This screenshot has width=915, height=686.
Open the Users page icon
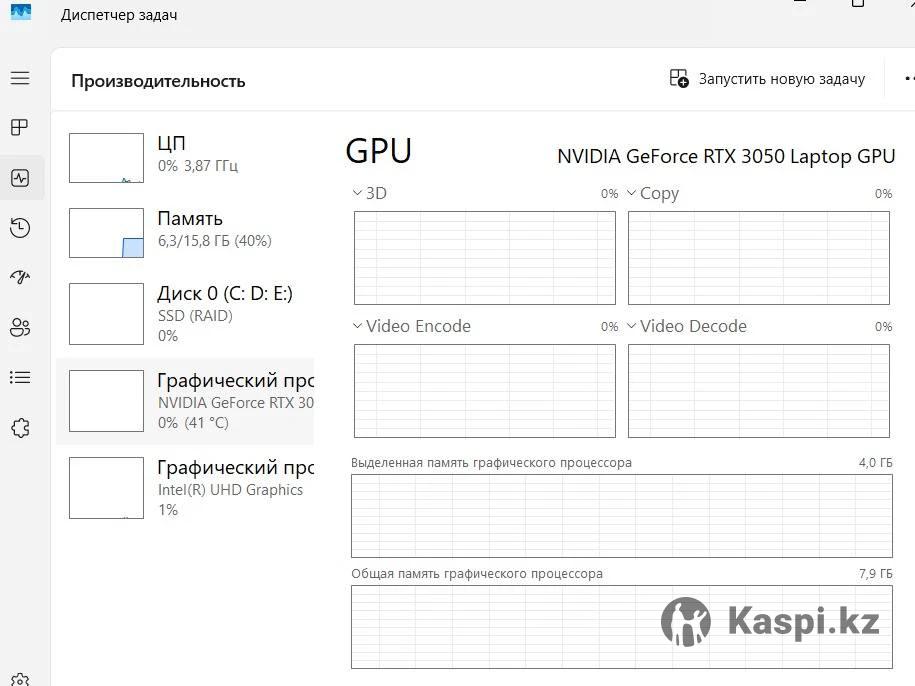pyautogui.click(x=20, y=327)
